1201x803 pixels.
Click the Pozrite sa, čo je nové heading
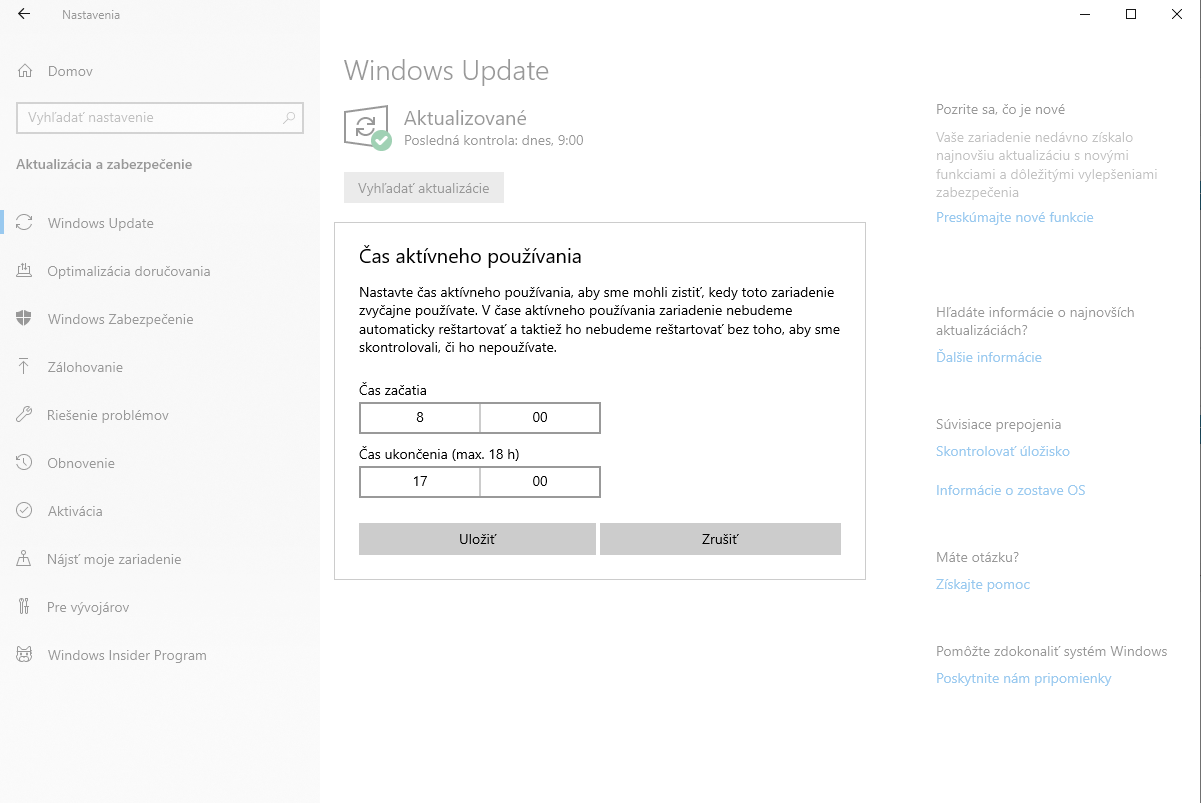[x=1001, y=109]
